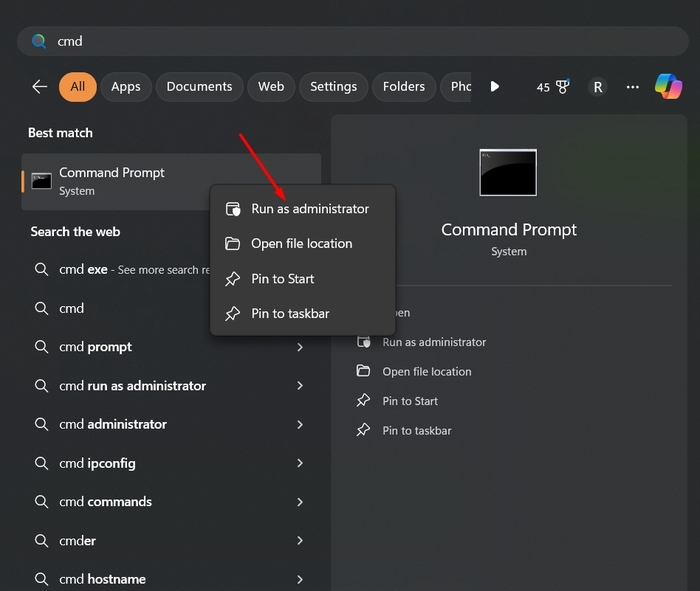Open the R account profile button
Viewport: 700px width, 591px height.
[598, 87]
